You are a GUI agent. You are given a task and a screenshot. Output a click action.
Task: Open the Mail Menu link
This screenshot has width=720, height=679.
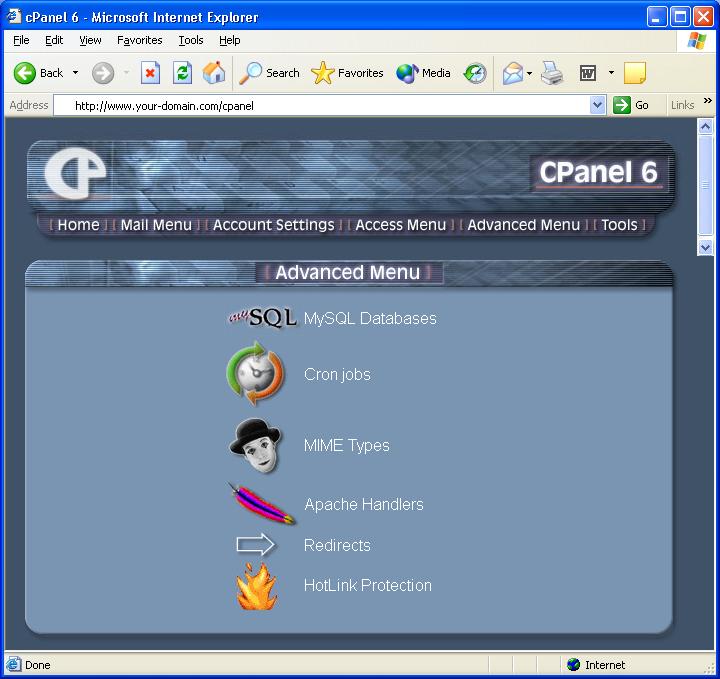pos(156,225)
